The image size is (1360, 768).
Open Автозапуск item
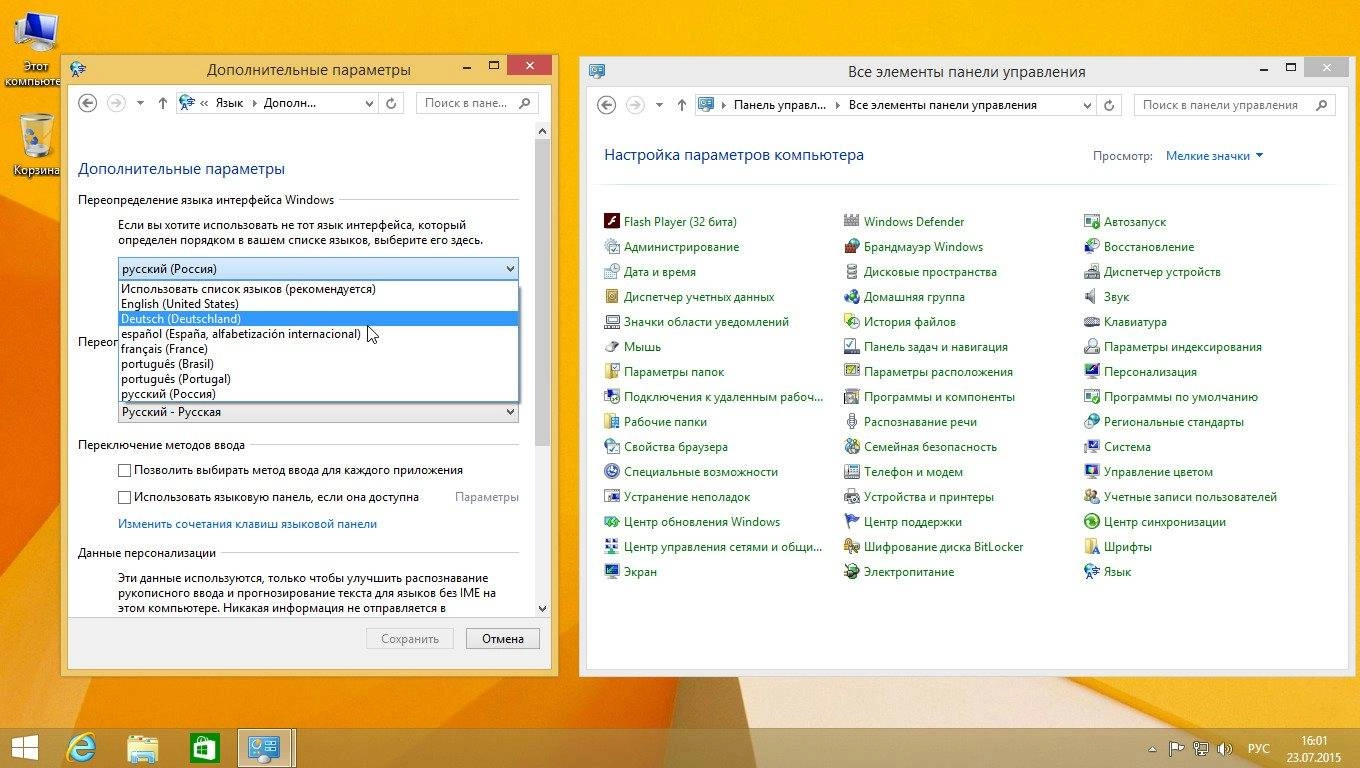(x=1125, y=222)
